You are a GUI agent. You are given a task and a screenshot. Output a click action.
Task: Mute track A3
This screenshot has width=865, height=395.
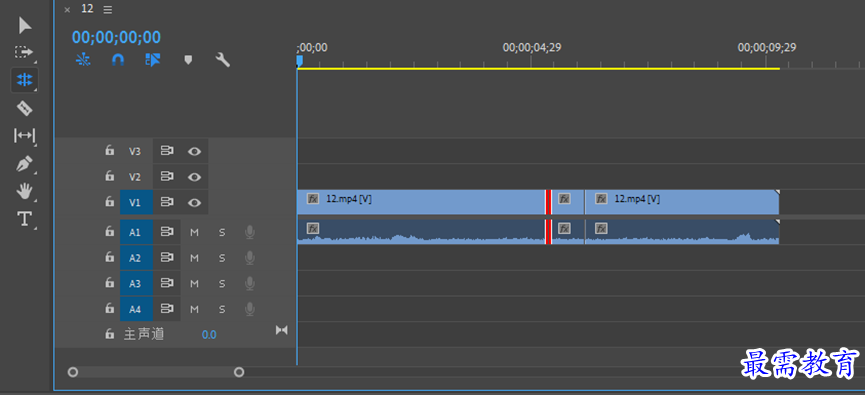point(194,284)
